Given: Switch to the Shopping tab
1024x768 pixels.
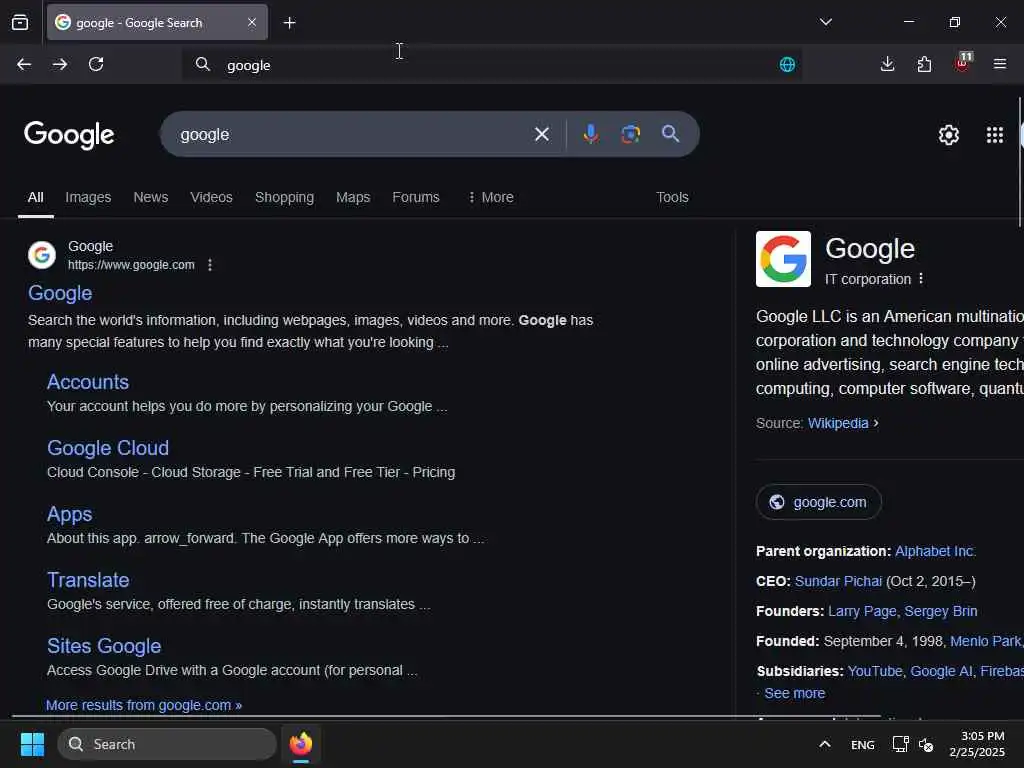Looking at the screenshot, I should click(x=284, y=197).
